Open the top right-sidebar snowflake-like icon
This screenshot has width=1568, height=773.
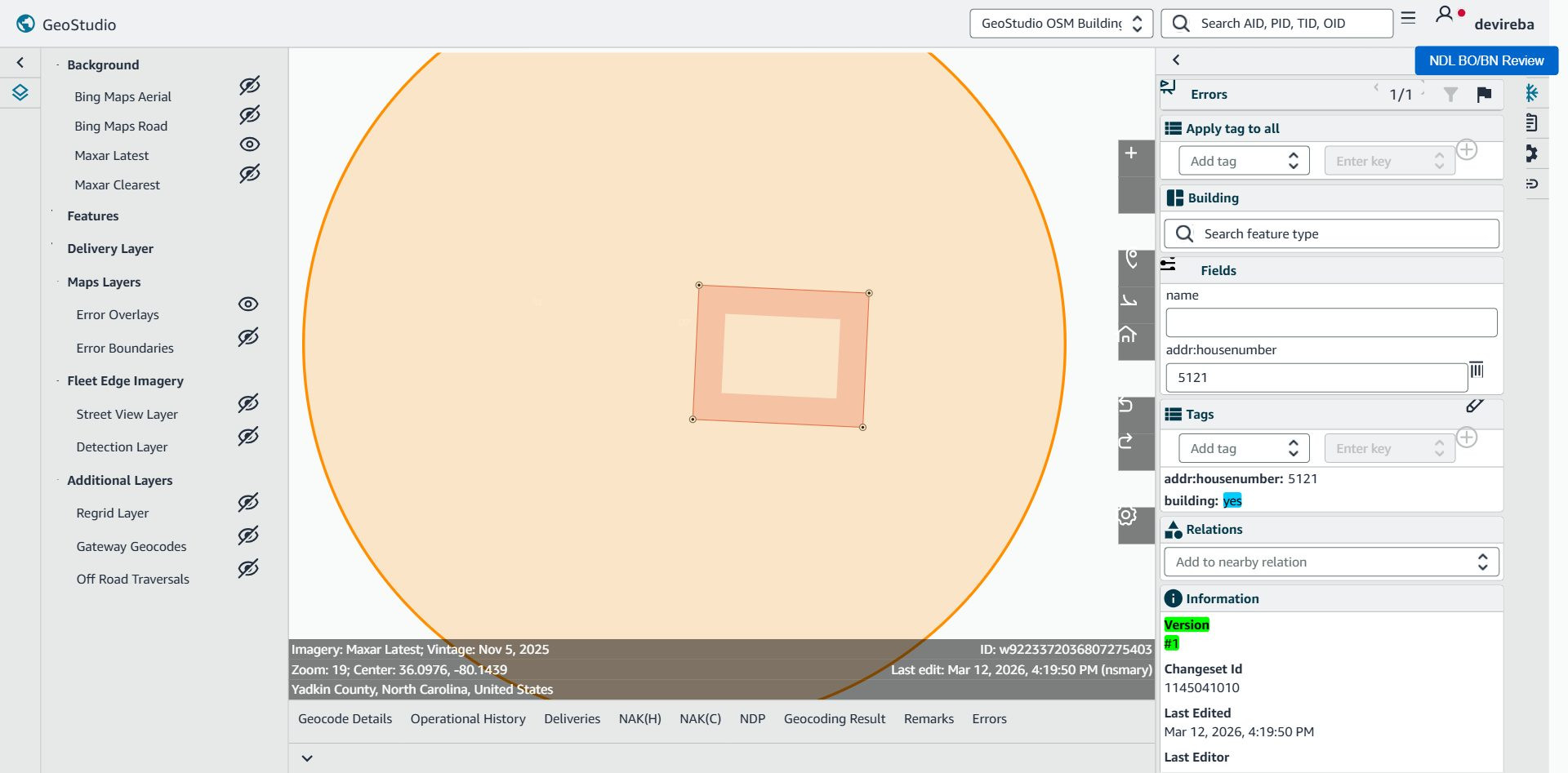(x=1531, y=93)
